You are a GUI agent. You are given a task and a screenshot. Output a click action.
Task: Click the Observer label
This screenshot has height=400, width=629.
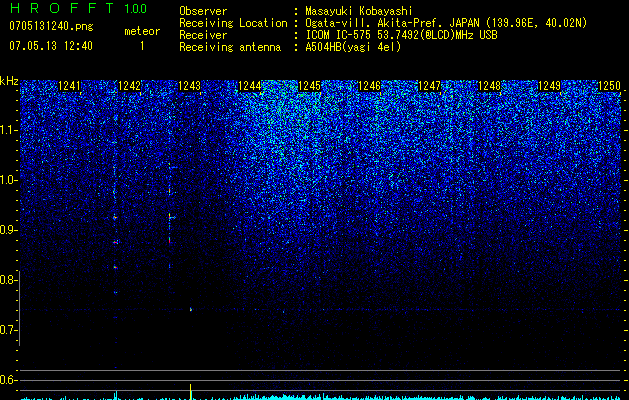(x=203, y=11)
